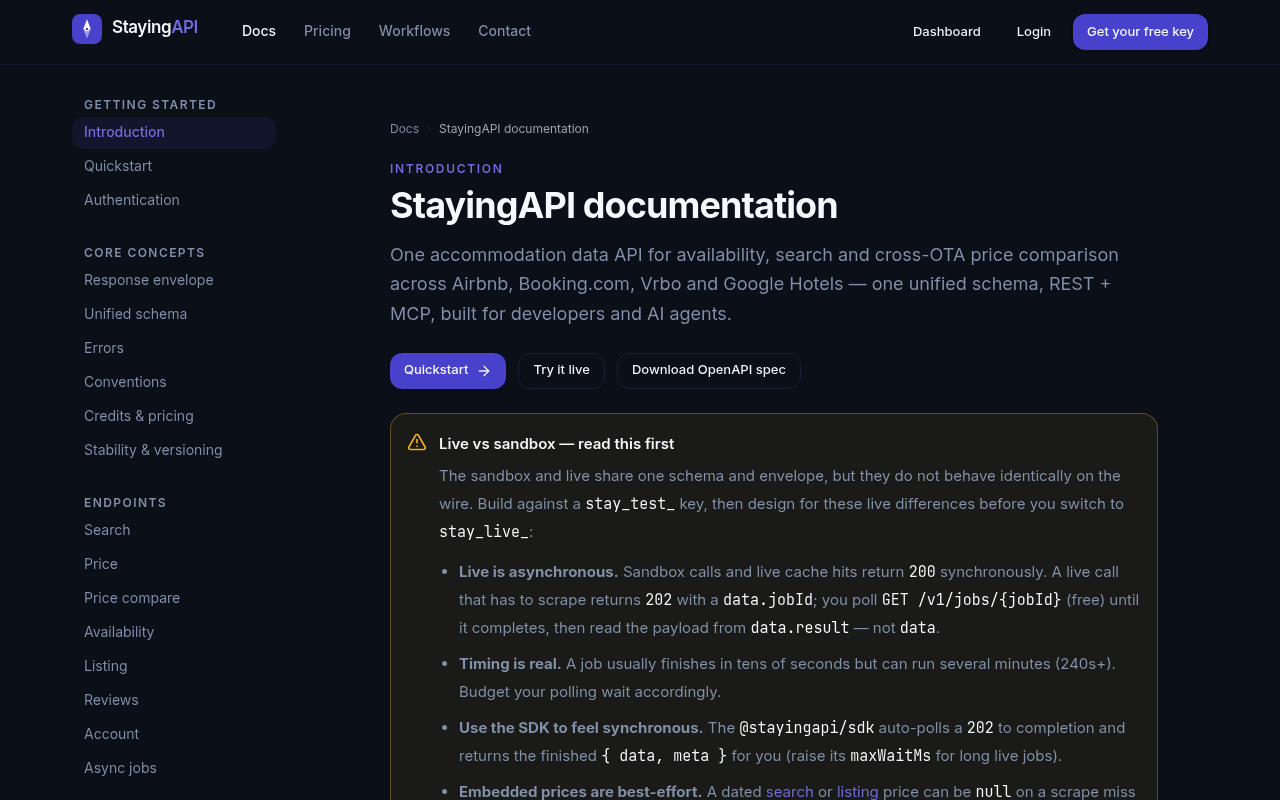Click the StayingAPI brand name text
The height and width of the screenshot is (800, 1280).
tap(155, 27)
